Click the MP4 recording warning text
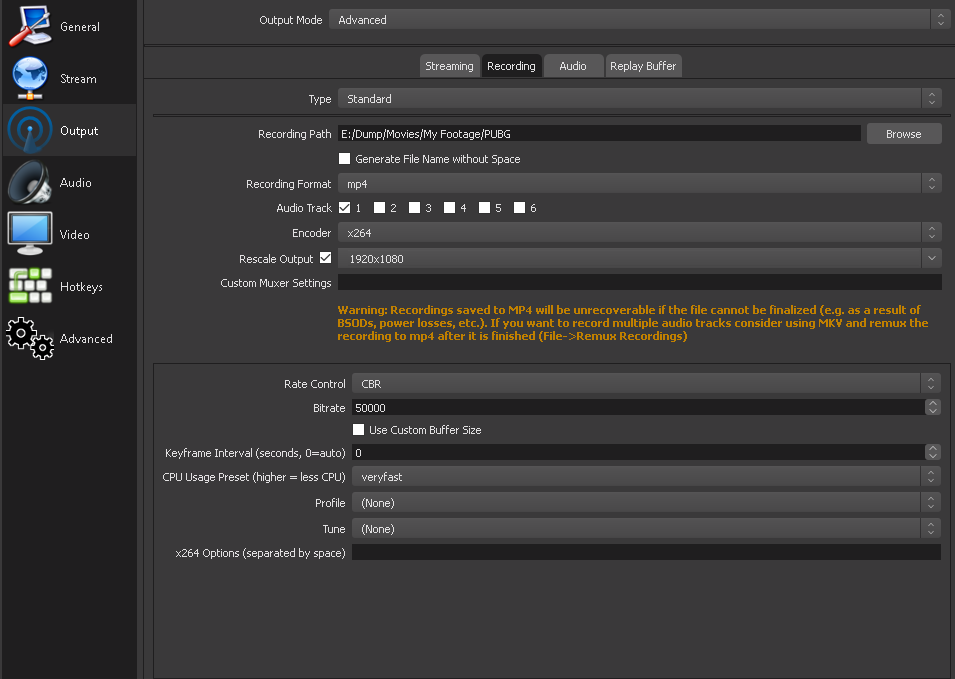Screen dimensions: 955x679 point(633,323)
